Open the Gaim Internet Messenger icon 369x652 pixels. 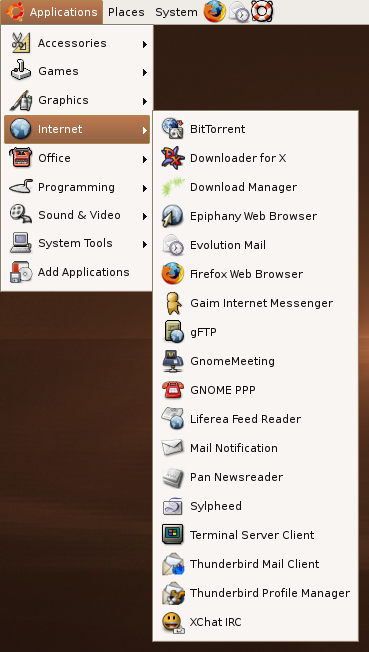173,303
